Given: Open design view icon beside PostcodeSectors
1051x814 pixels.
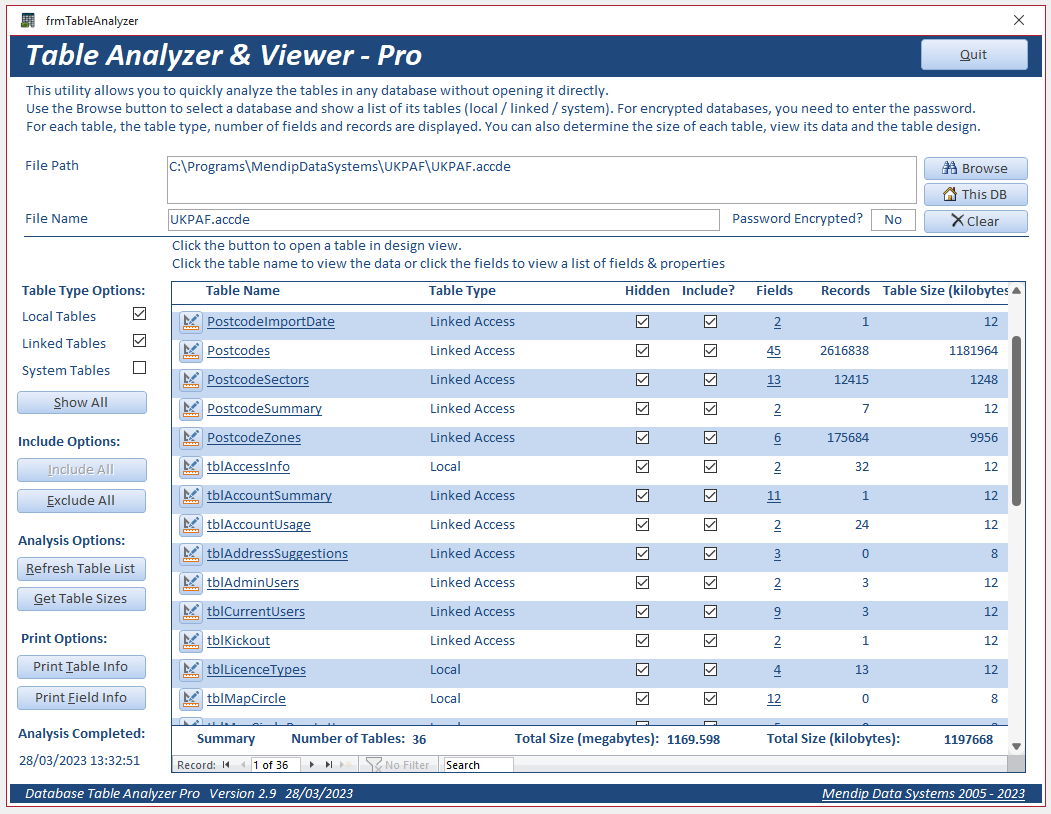Looking at the screenshot, I should (x=191, y=380).
